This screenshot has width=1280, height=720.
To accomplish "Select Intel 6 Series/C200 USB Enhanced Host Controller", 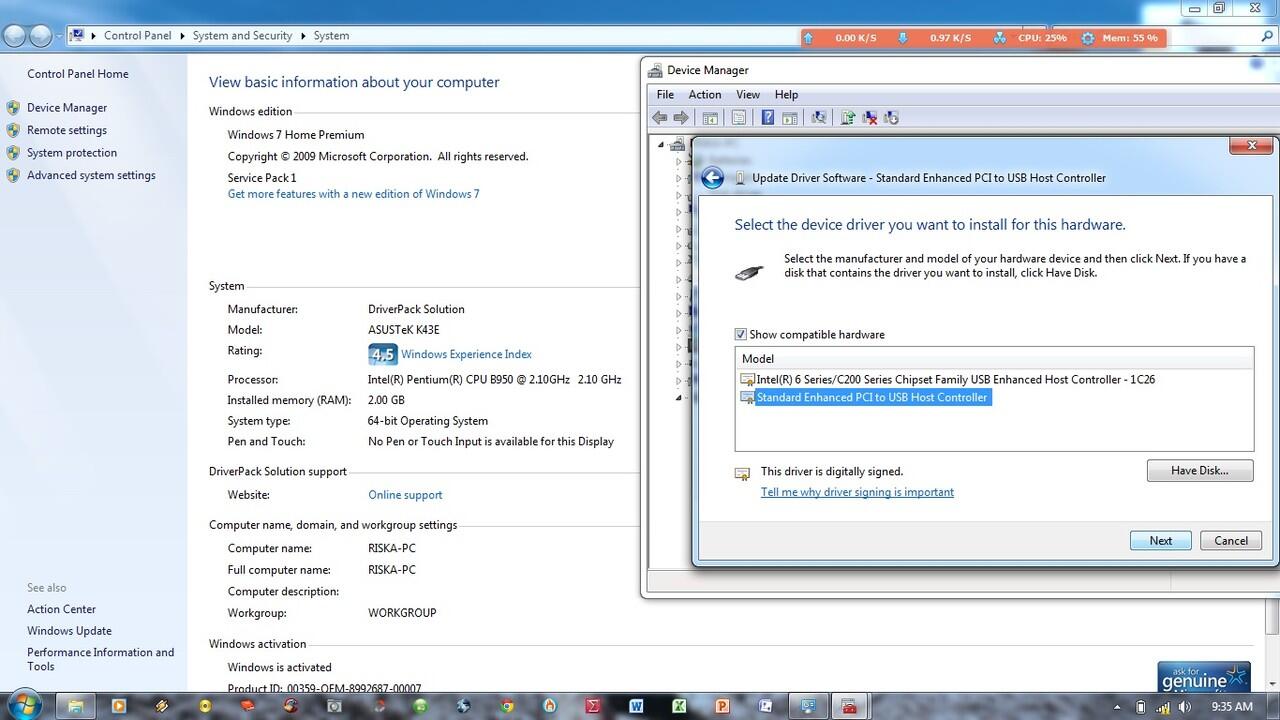I will click(x=947, y=380).
